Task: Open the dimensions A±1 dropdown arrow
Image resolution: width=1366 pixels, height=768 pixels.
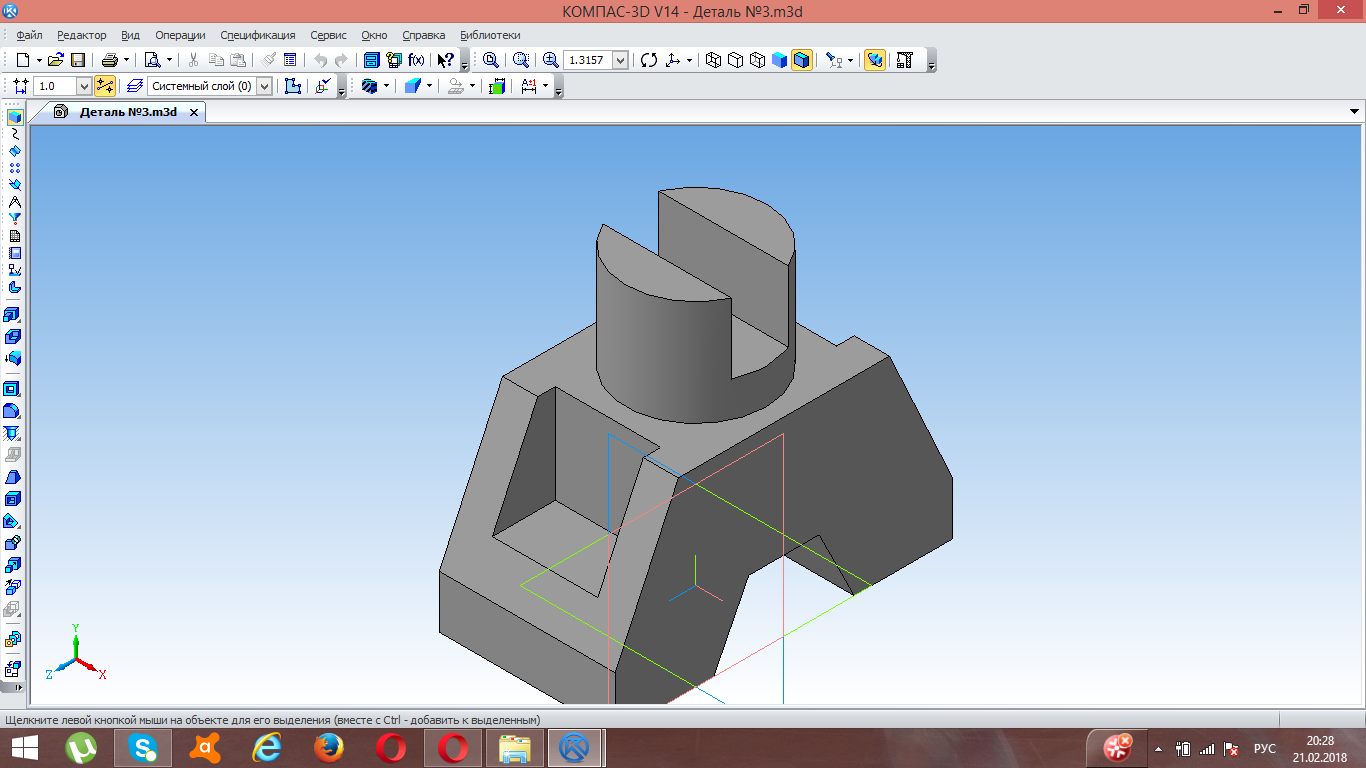Action: tap(545, 86)
